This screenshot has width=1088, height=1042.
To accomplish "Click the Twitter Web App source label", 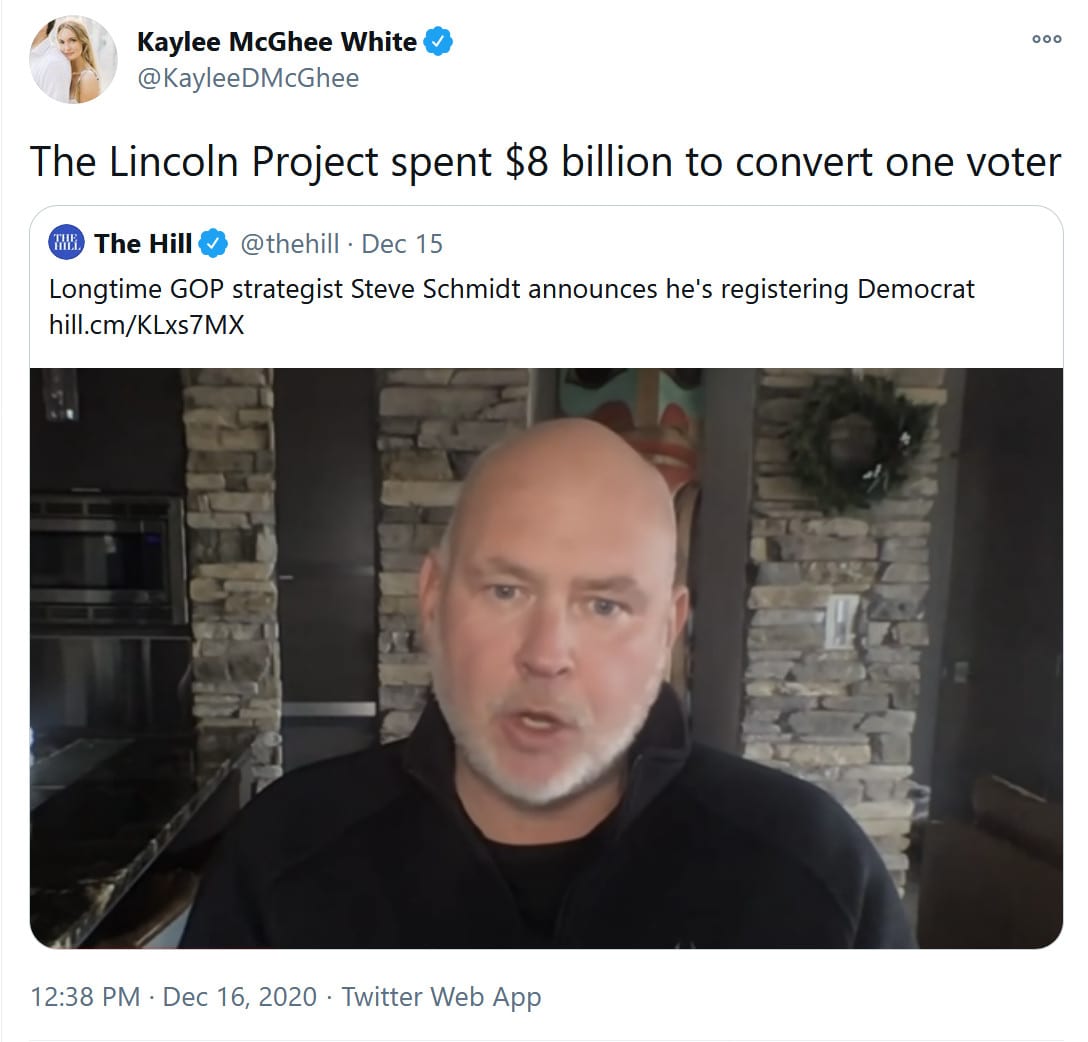I will 441,997.
